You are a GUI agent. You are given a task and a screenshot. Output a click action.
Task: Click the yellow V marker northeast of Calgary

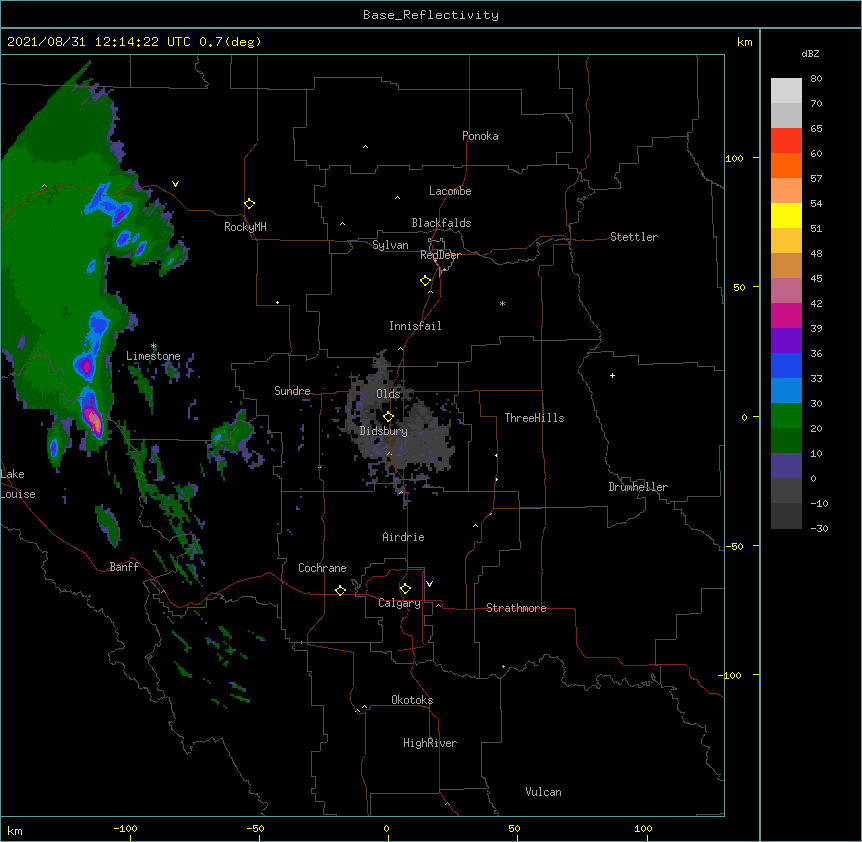click(429, 584)
